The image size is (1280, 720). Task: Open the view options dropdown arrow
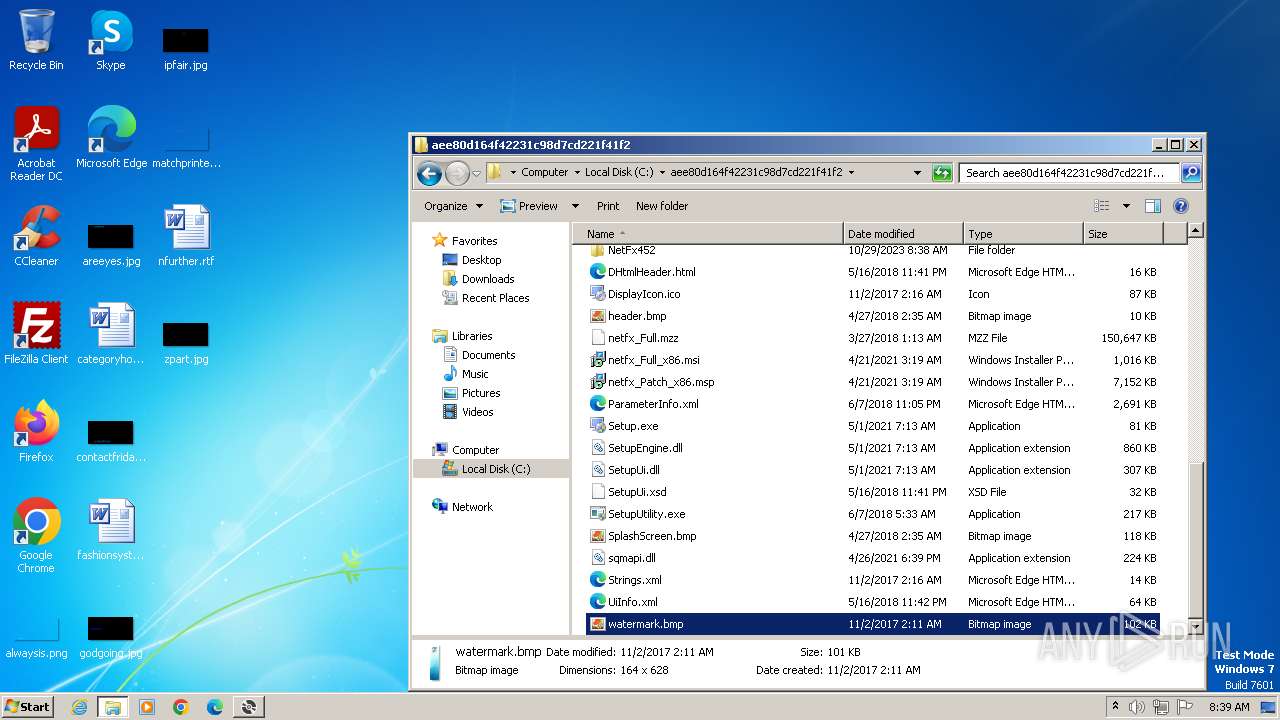[x=1126, y=206]
